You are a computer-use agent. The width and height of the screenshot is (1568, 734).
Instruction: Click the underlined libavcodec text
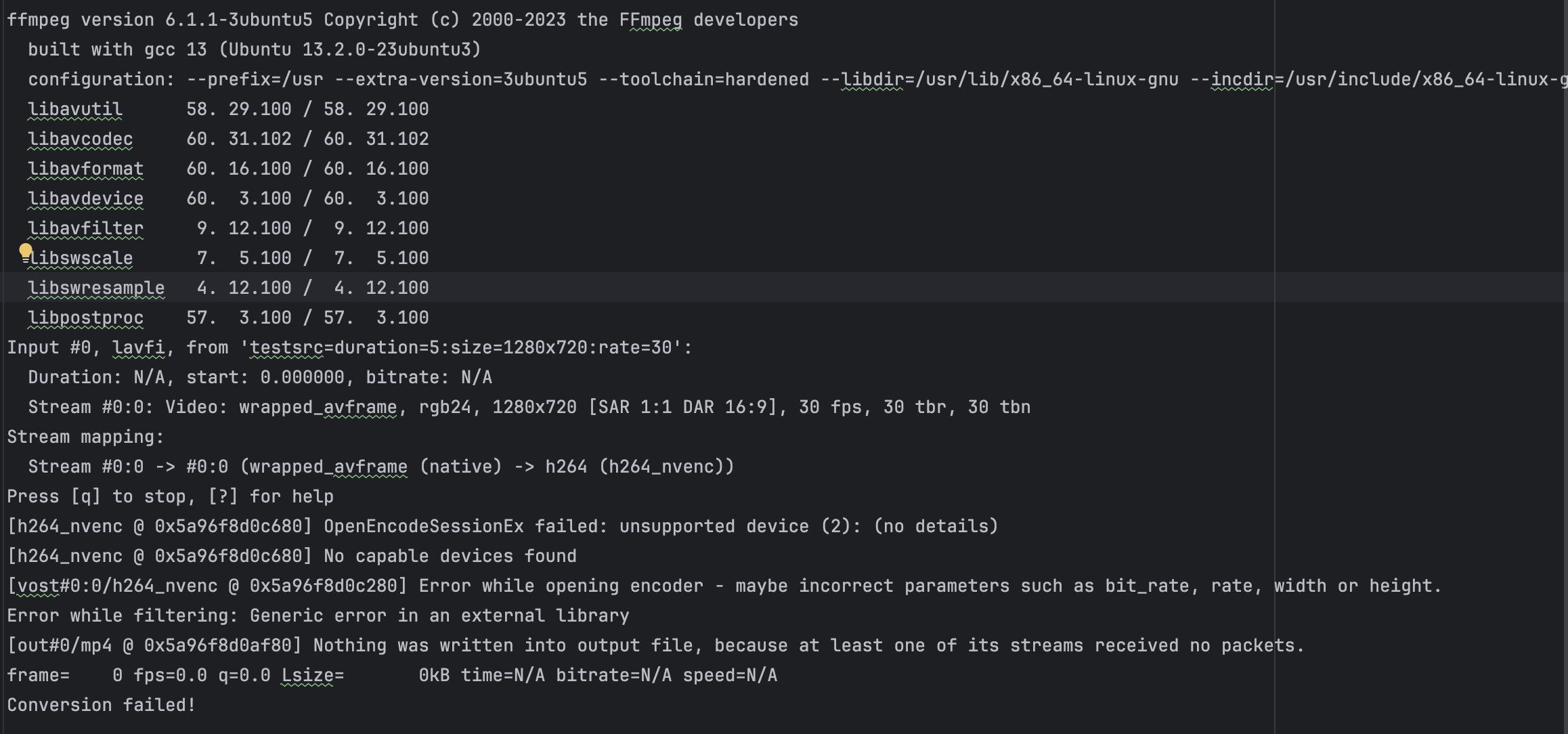(x=80, y=139)
